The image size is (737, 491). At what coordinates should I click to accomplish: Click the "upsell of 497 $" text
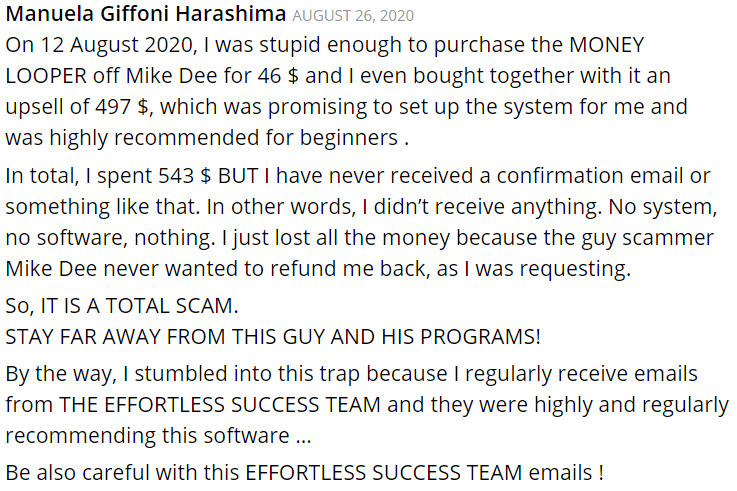[x=78, y=107]
